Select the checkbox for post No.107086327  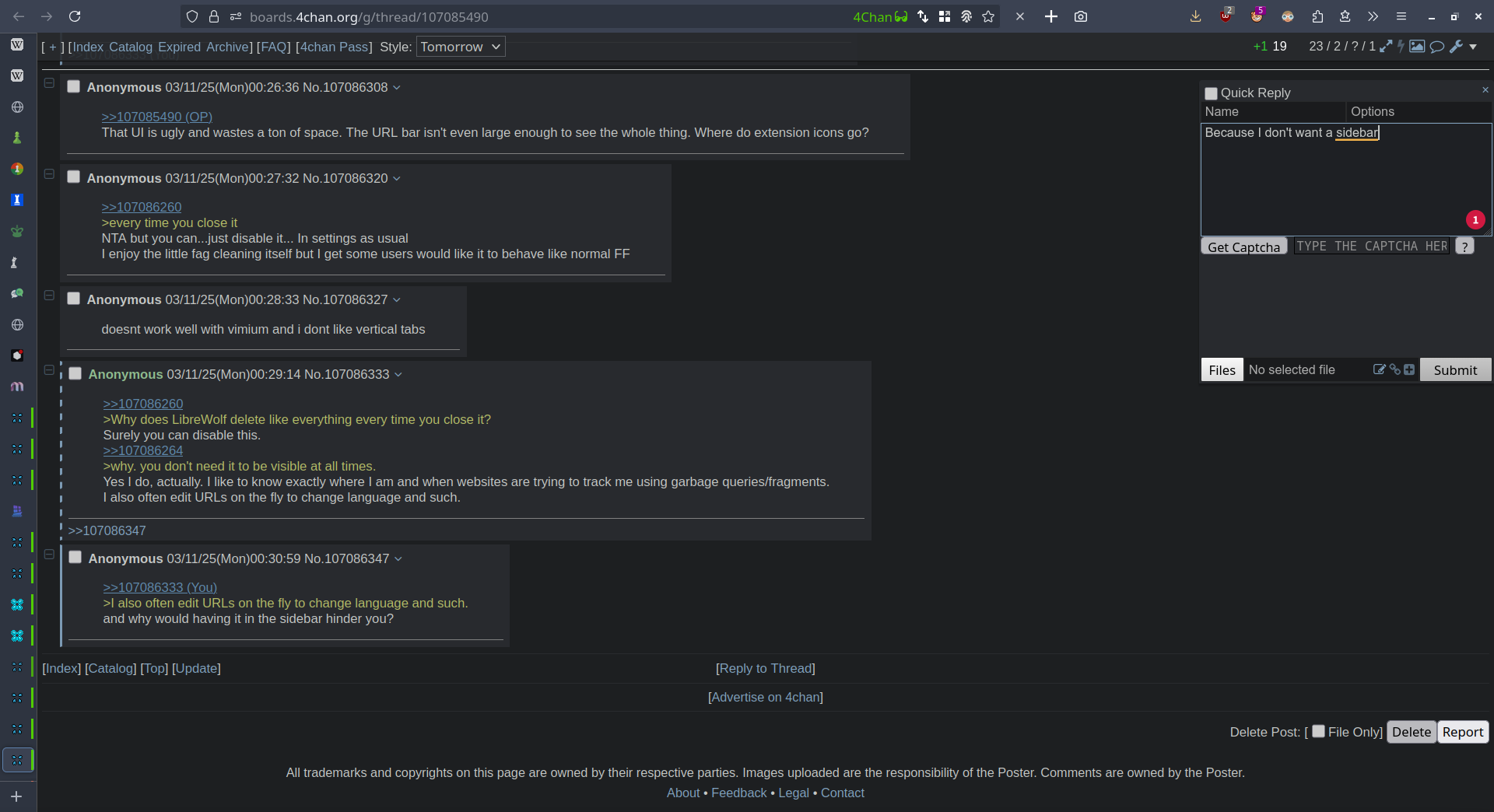[x=73, y=298]
